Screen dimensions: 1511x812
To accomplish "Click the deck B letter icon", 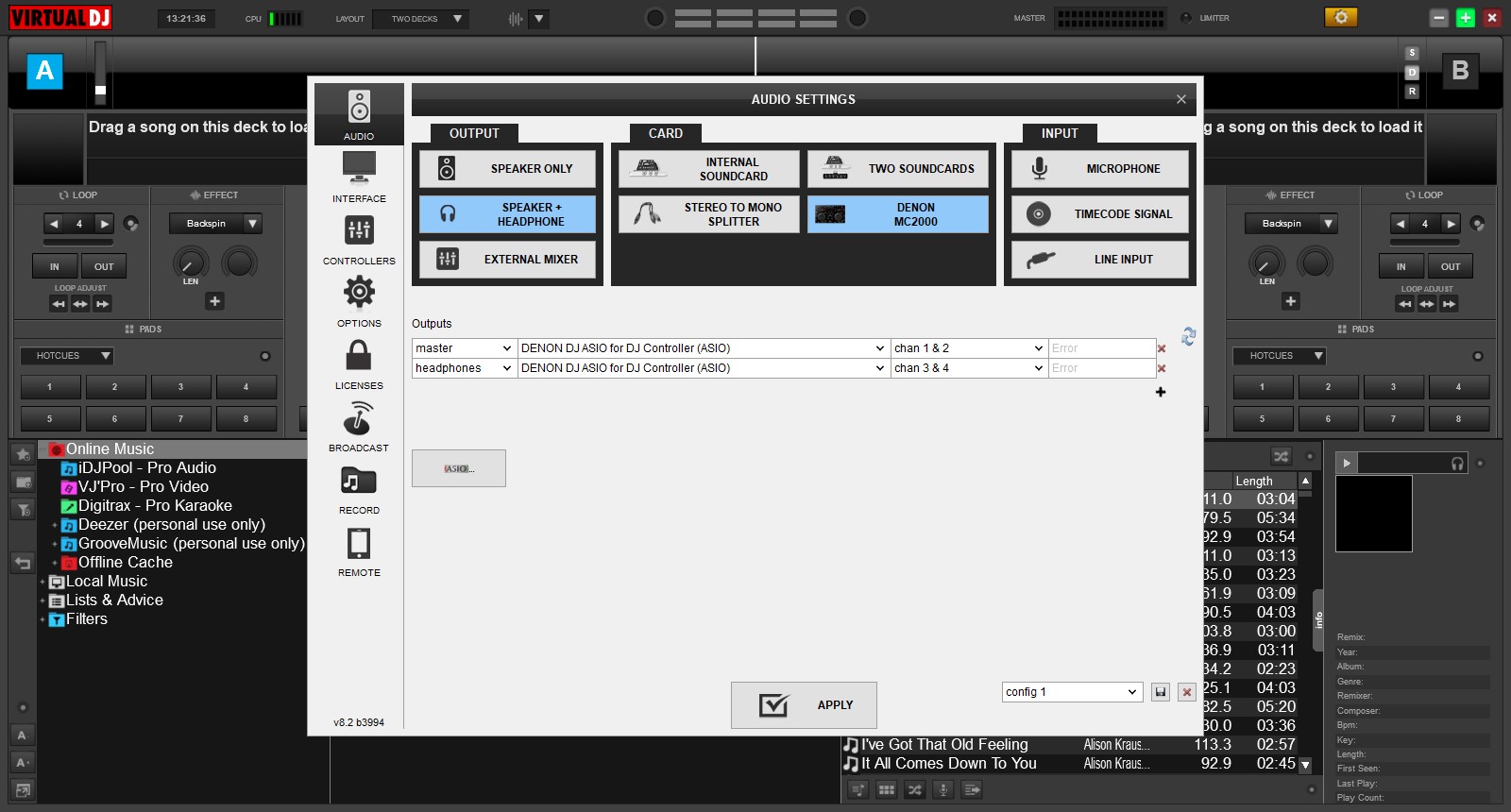I will click(x=1460, y=71).
